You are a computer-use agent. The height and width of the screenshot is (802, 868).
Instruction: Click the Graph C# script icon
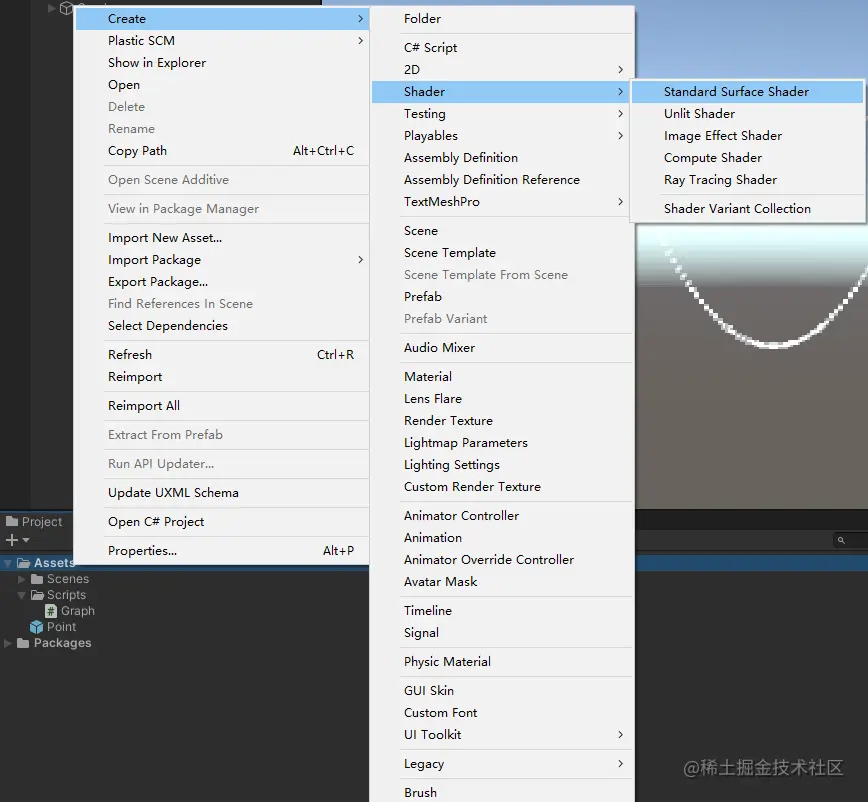tap(51, 611)
